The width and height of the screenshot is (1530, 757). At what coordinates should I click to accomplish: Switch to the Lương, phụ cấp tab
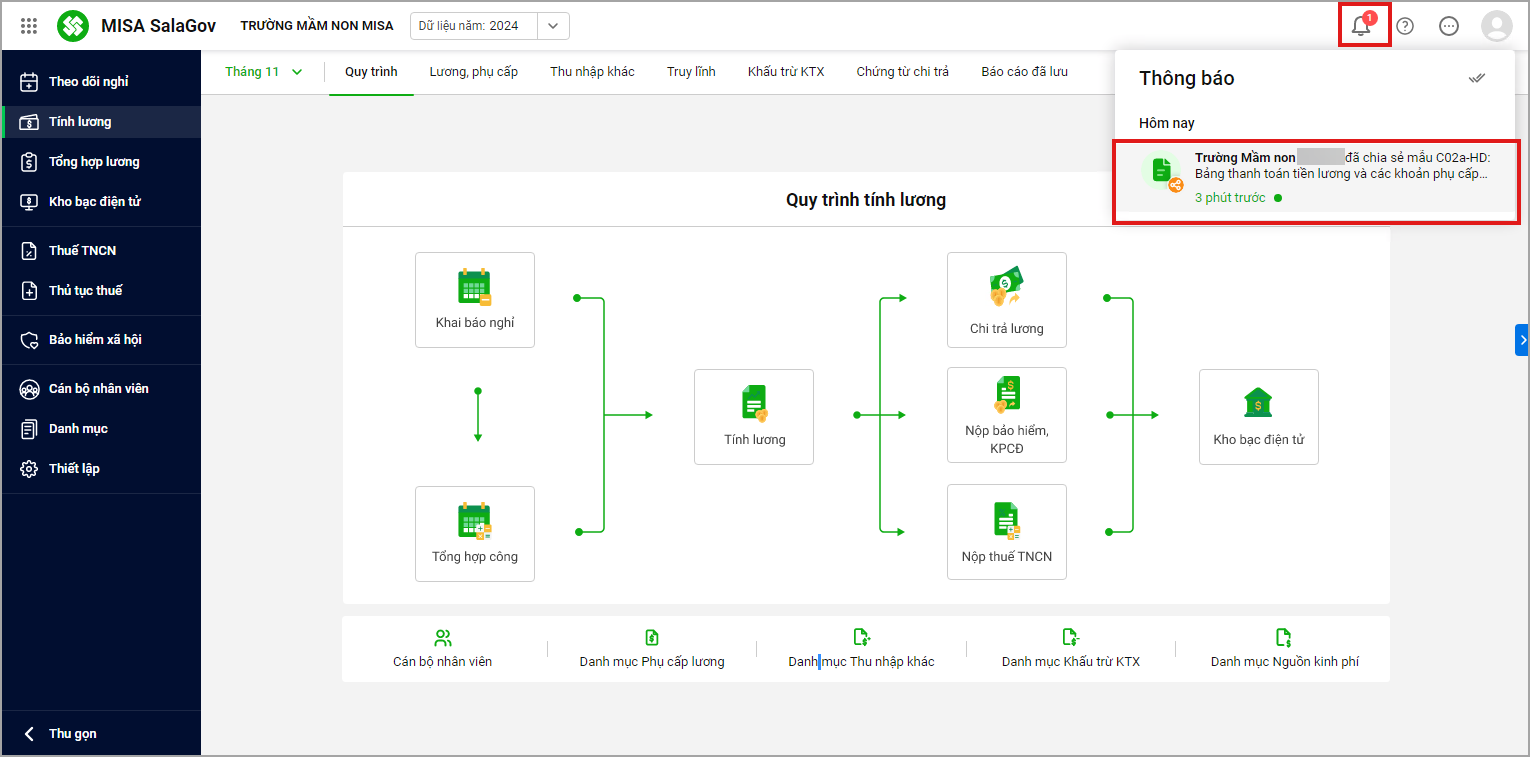[473, 72]
